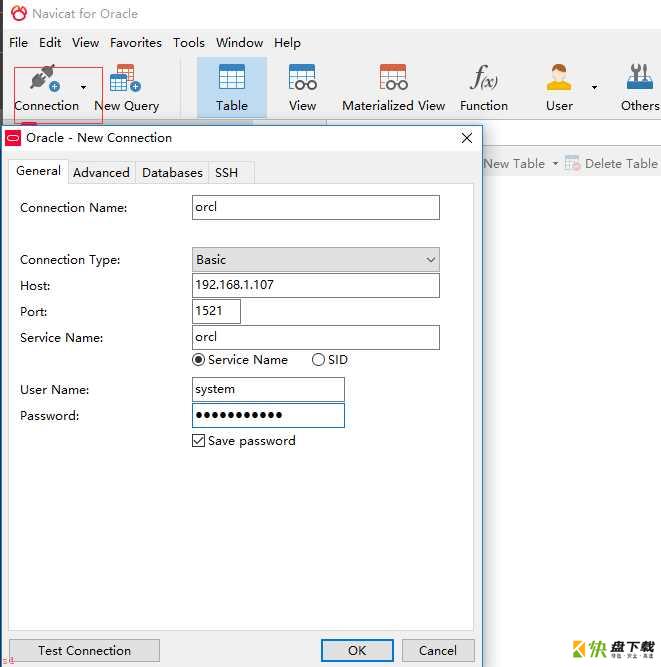661x667 pixels.
Task: Click the Test Connection button
Action: [x=84, y=650]
